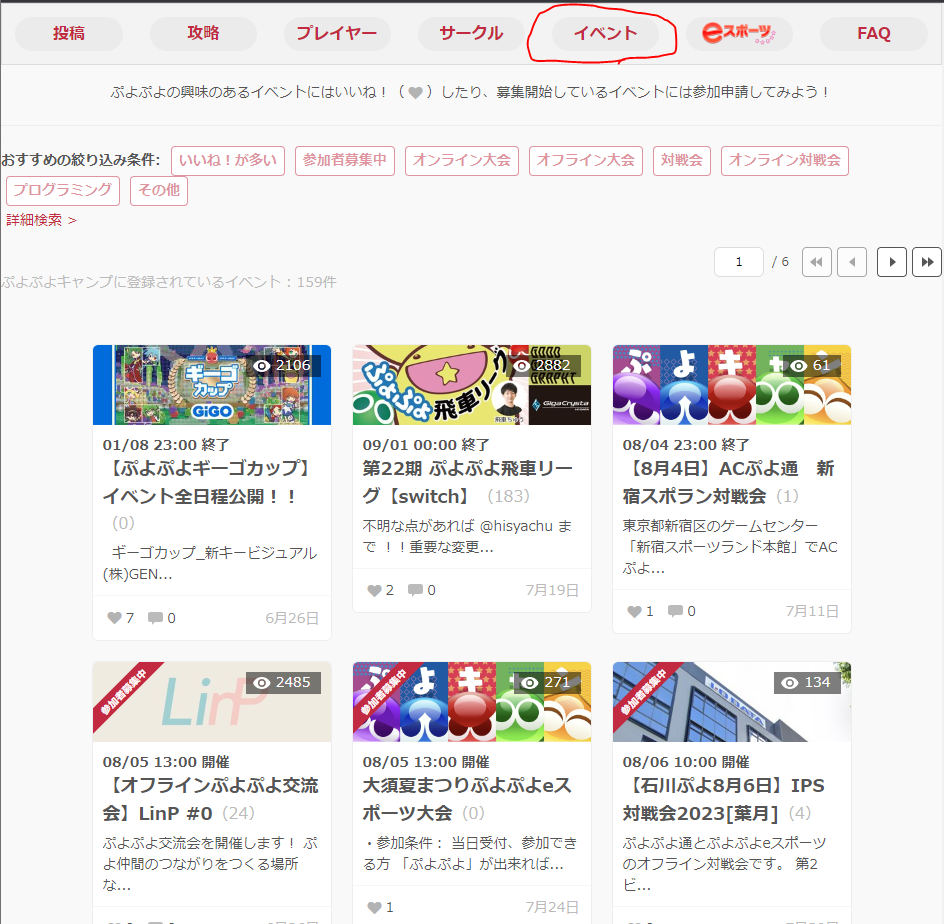Open 大須夏まつりぷよぷよeスポーツ大会 title
The width and height of the screenshot is (944, 924).
467,799
